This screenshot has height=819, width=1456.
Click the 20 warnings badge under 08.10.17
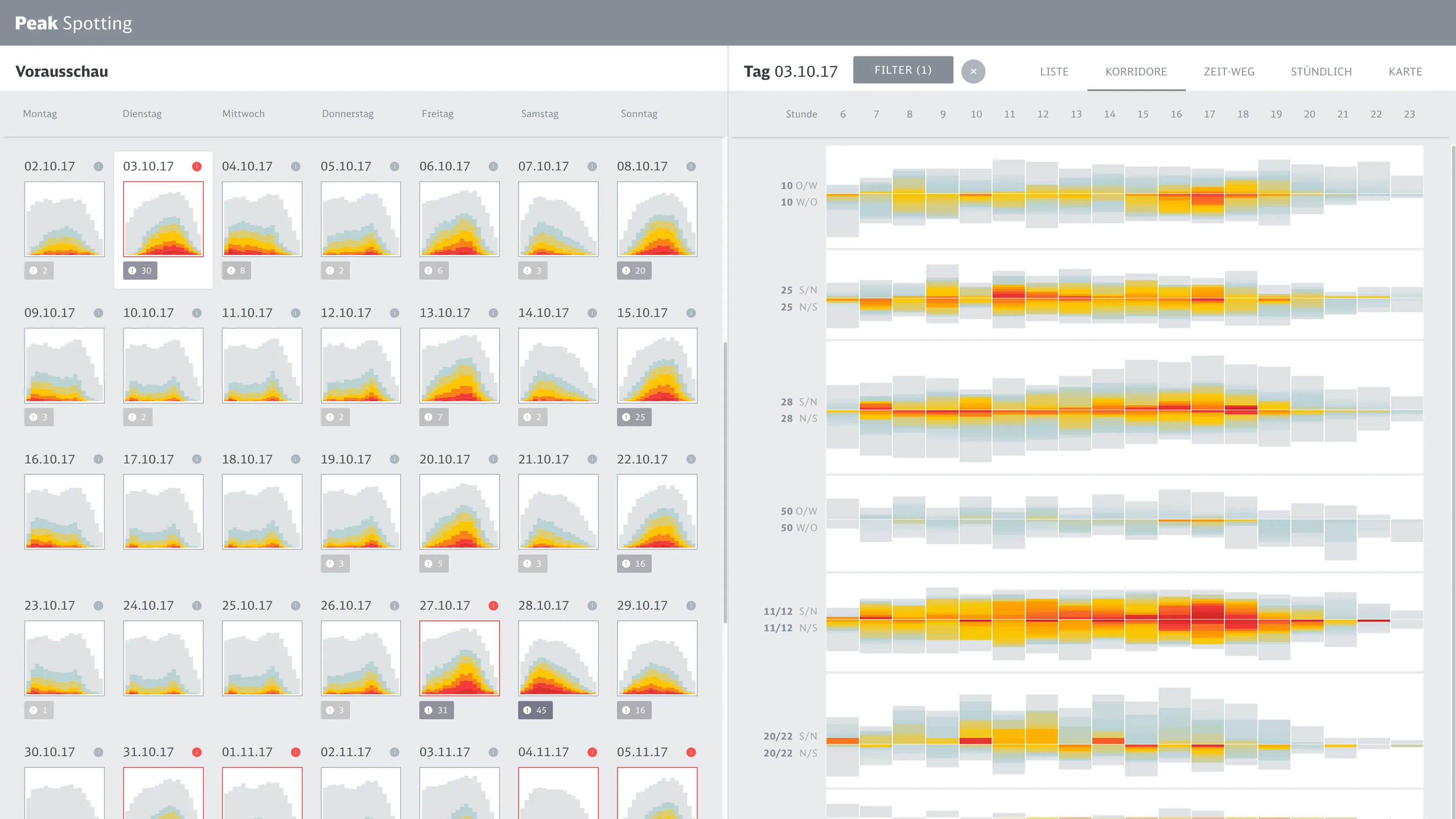click(634, 270)
